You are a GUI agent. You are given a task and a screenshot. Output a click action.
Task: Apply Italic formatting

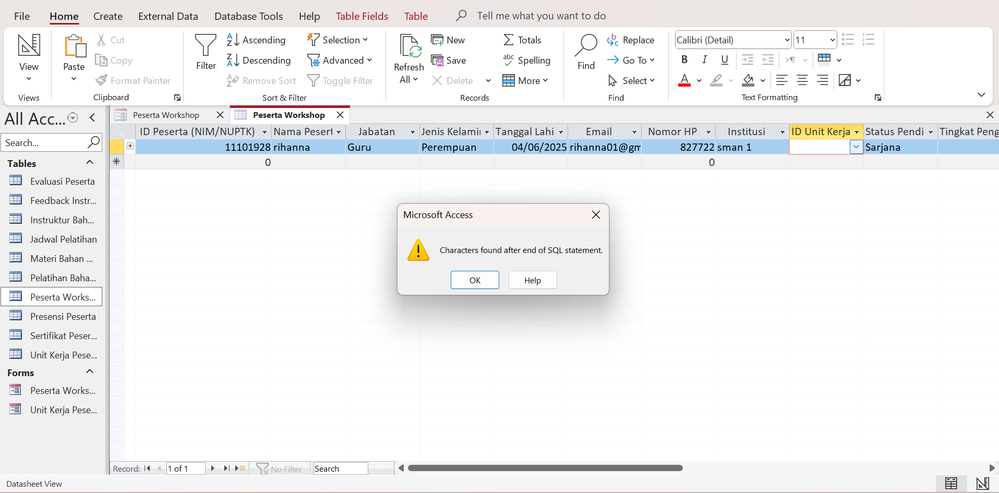click(704, 60)
